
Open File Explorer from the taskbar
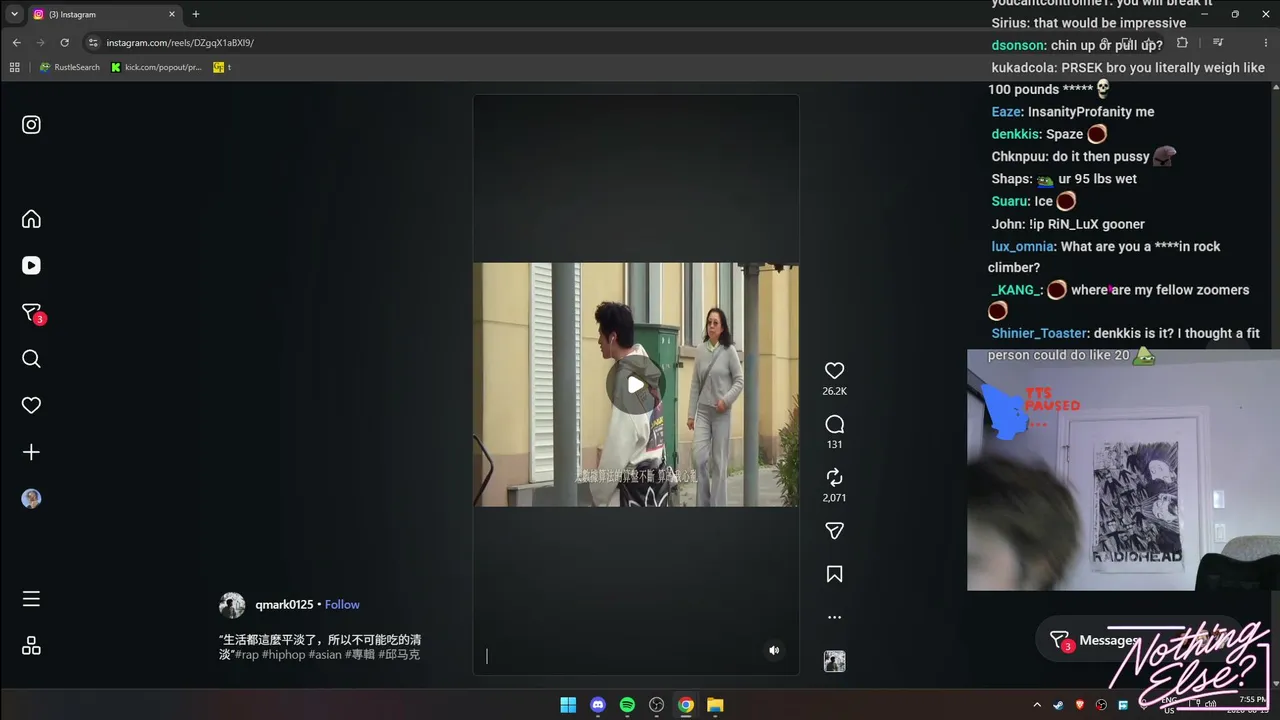point(715,705)
